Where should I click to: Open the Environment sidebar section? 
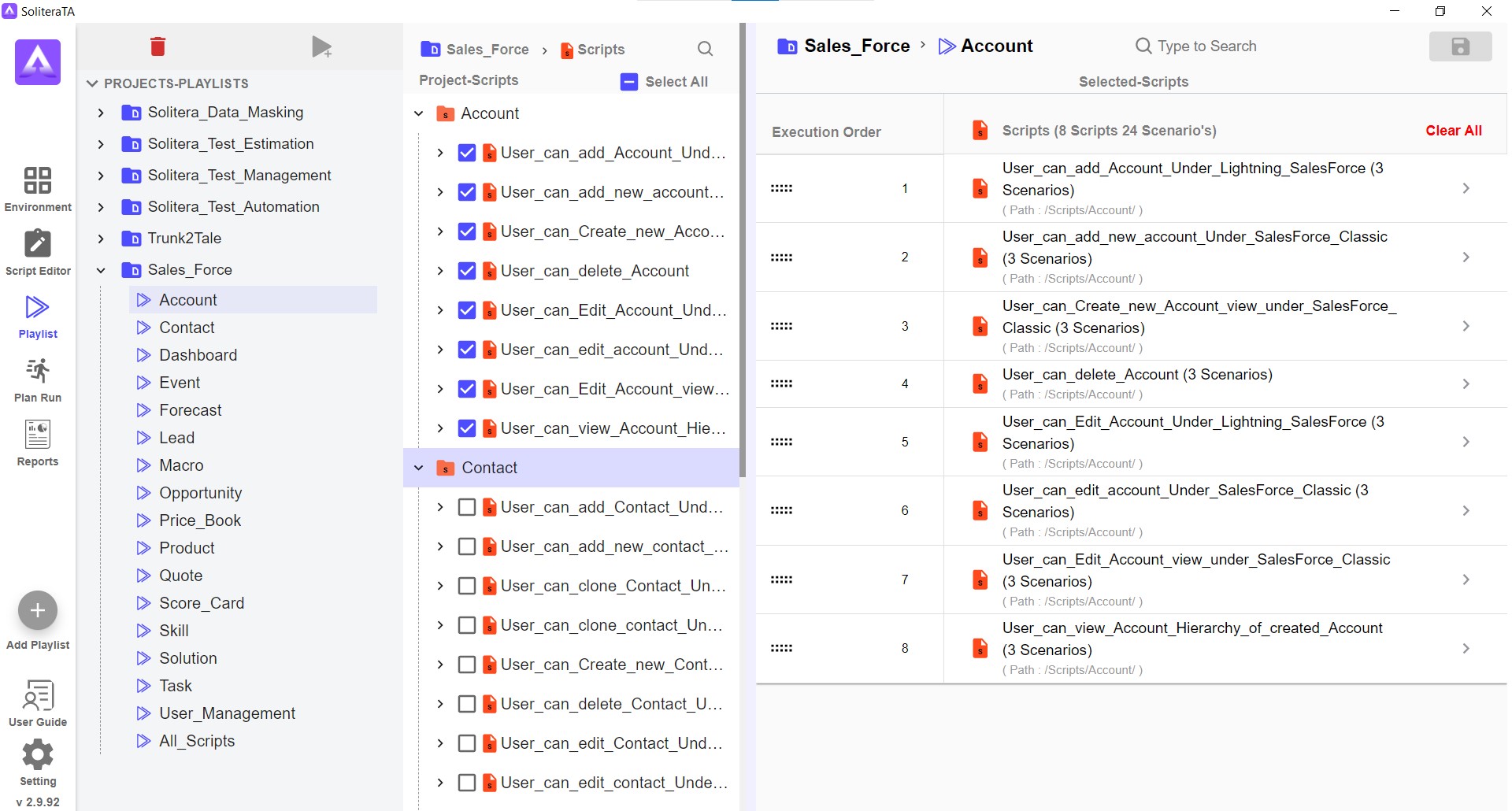[x=38, y=189]
